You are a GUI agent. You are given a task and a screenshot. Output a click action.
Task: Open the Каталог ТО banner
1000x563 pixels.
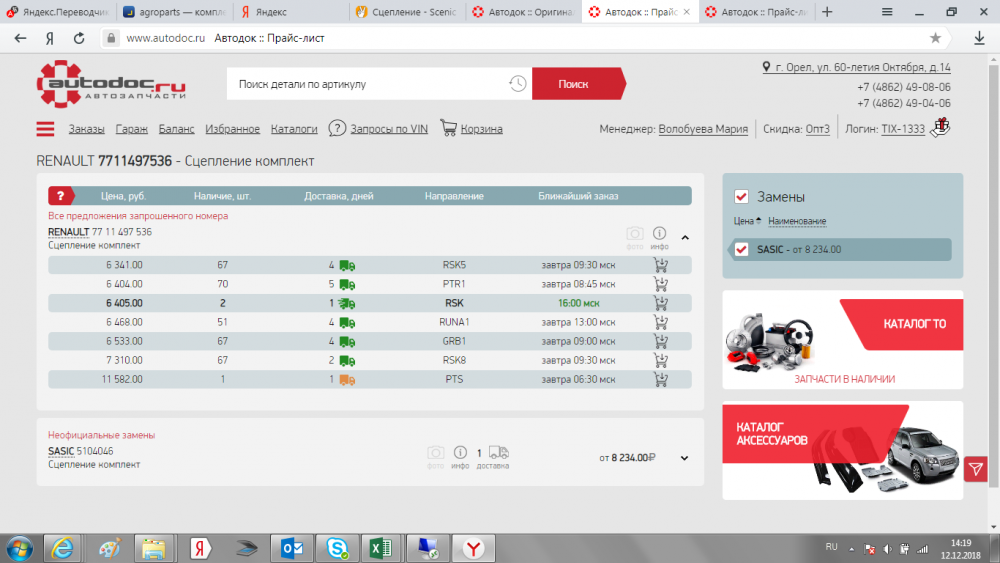(x=842, y=340)
